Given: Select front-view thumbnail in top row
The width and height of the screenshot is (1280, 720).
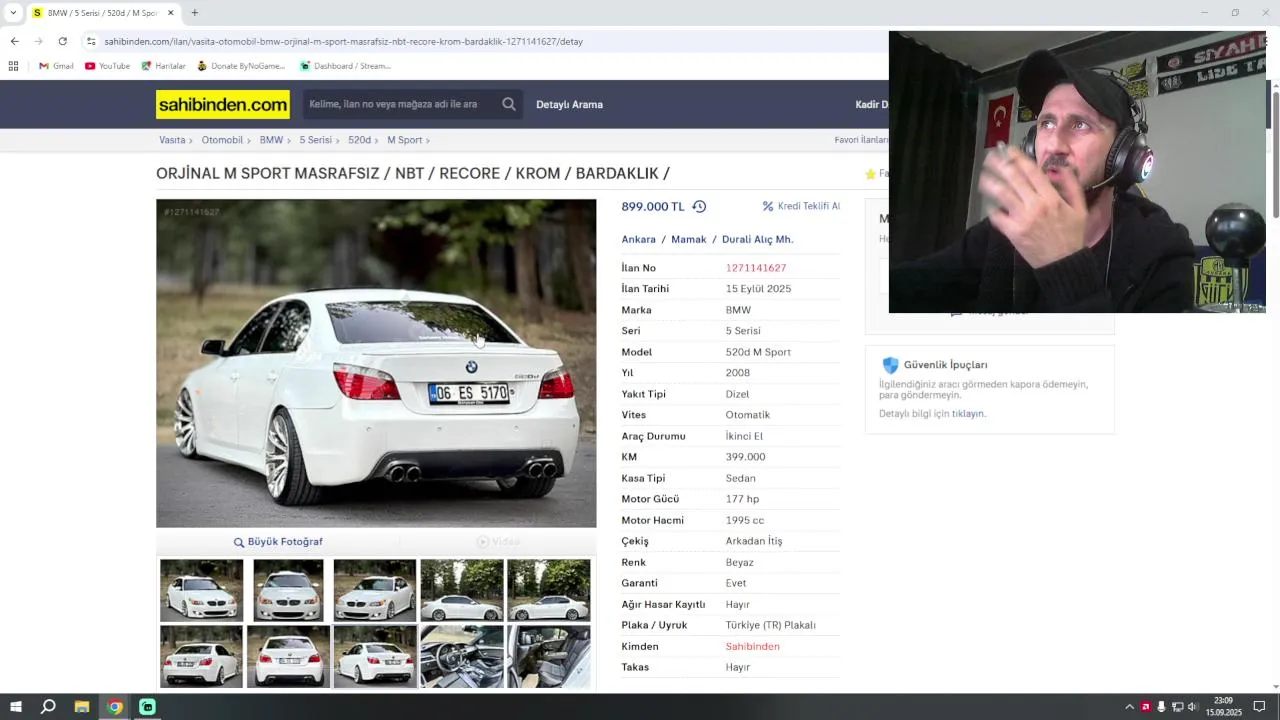Looking at the screenshot, I should click(x=288, y=590).
